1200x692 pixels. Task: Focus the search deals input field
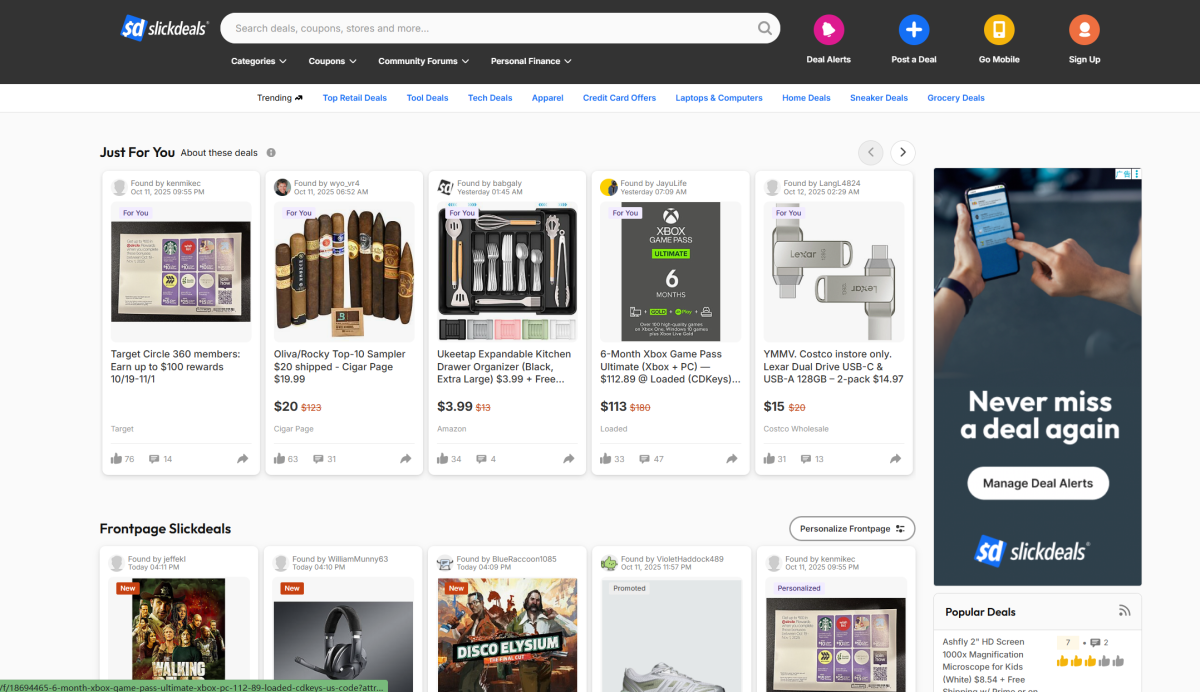[490, 28]
